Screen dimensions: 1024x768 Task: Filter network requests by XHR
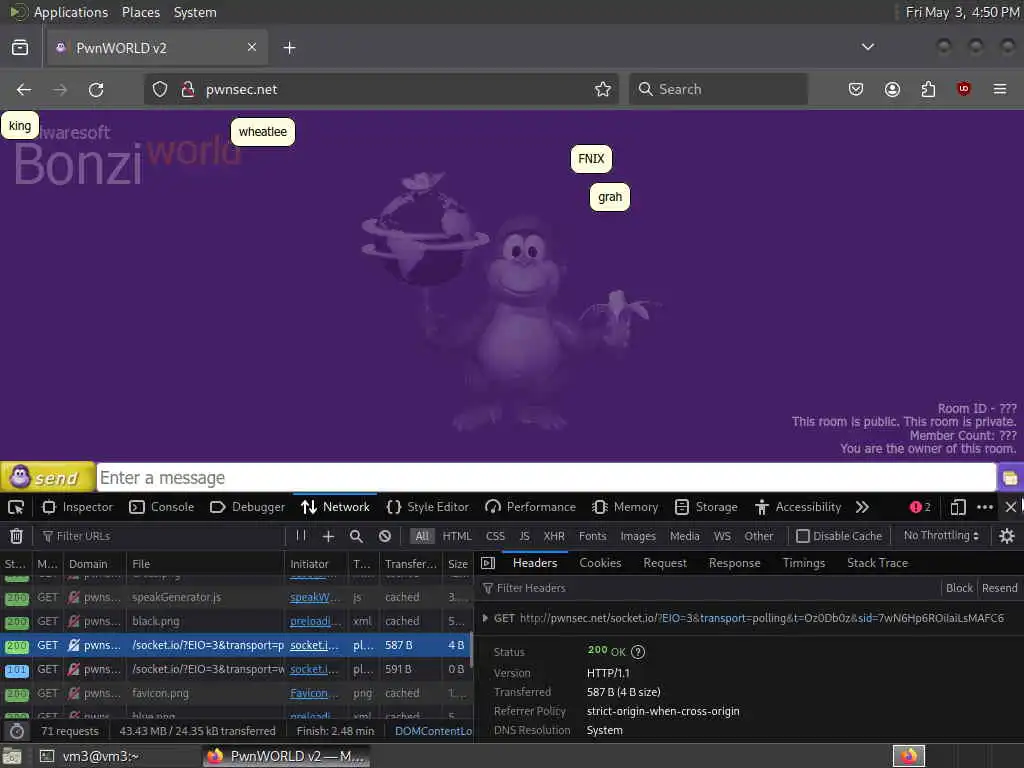(x=554, y=536)
